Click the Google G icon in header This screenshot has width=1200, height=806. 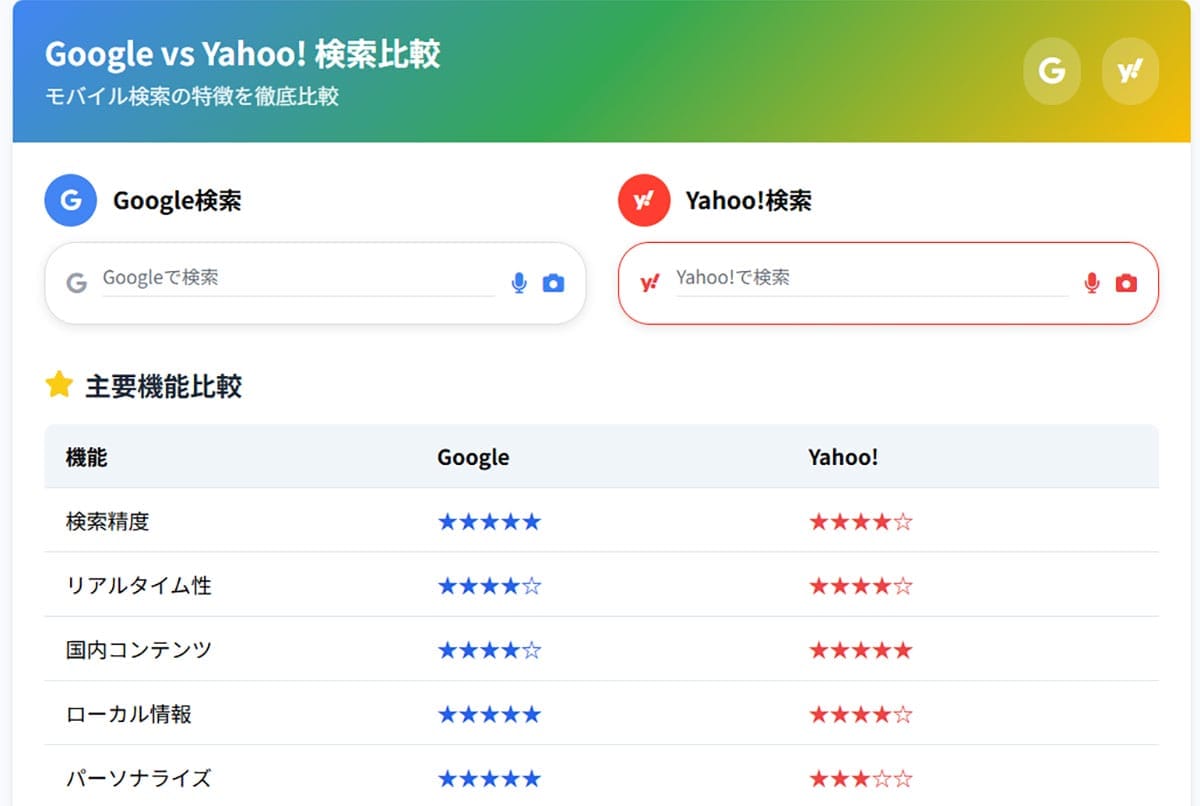pos(1052,71)
